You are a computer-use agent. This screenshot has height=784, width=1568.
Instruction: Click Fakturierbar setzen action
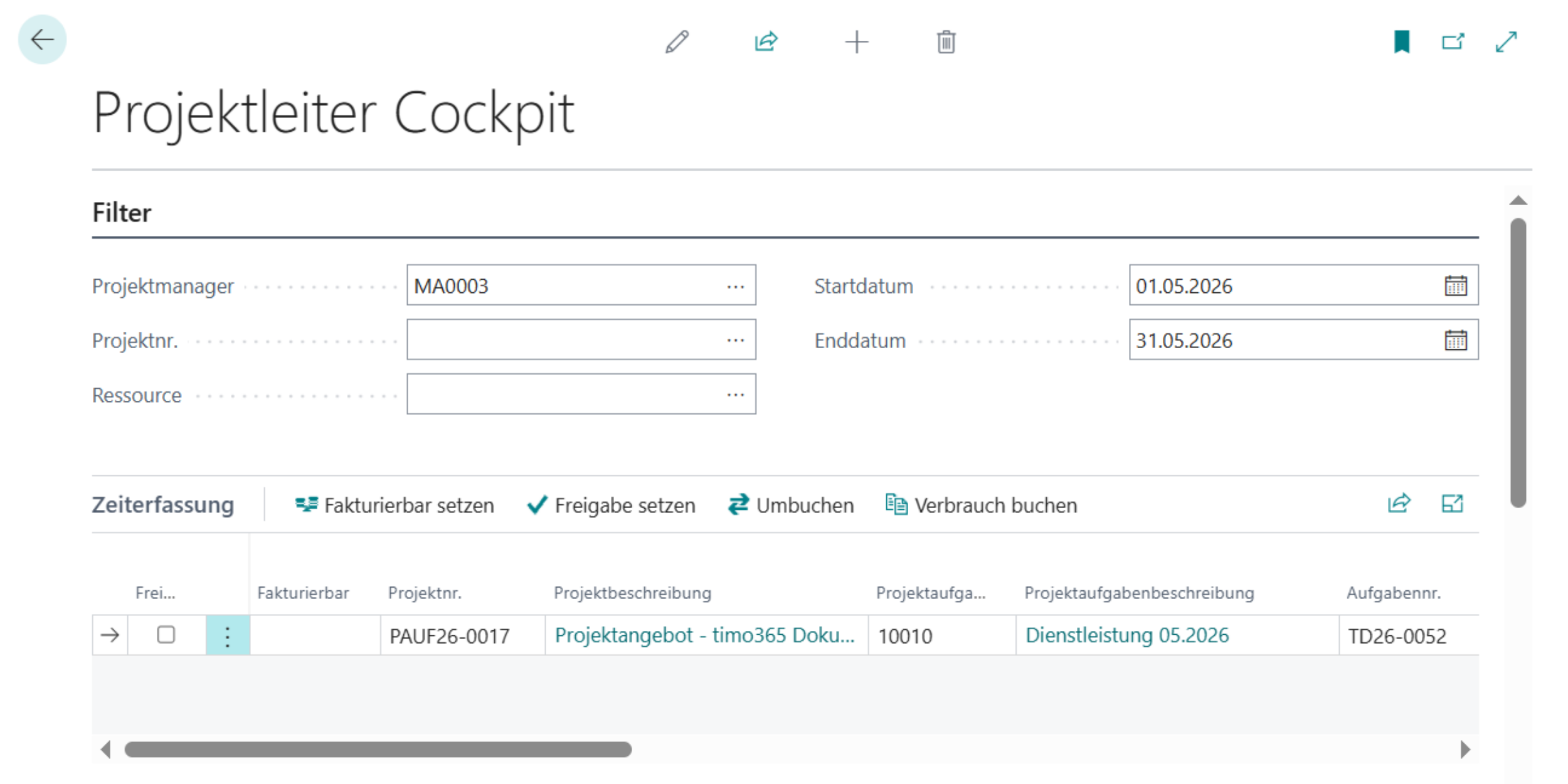[x=395, y=506]
